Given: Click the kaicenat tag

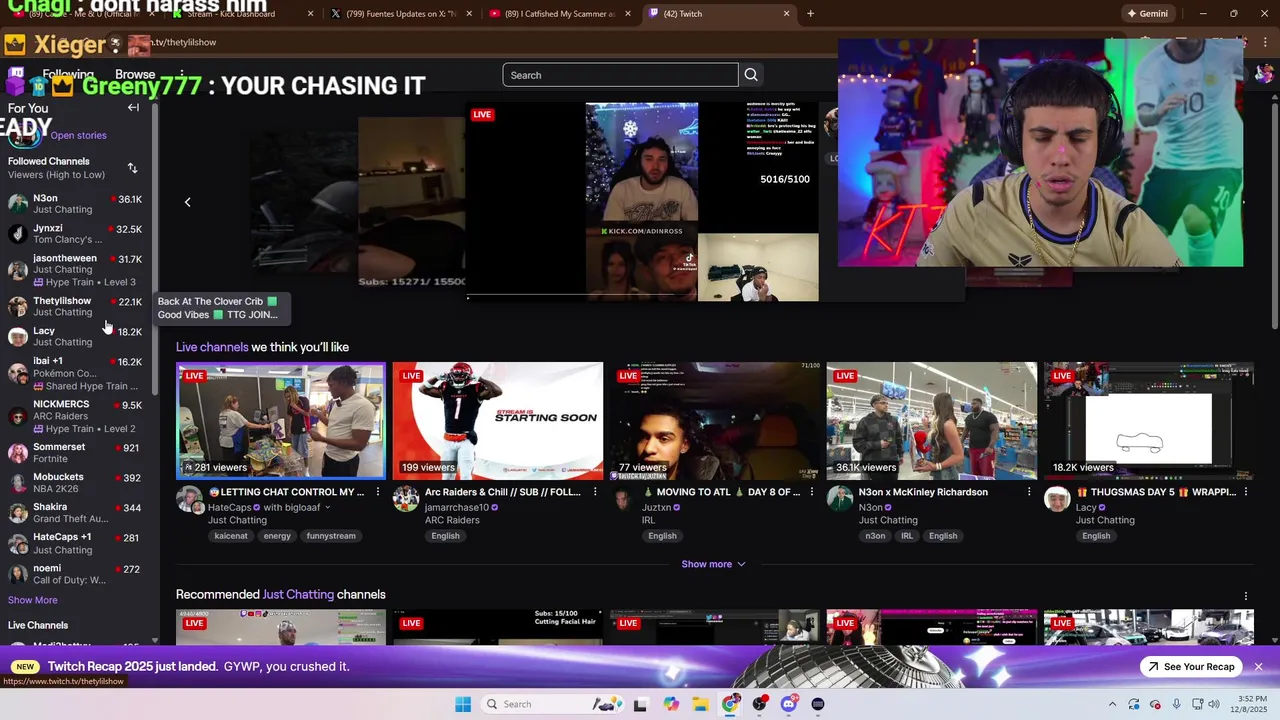Looking at the screenshot, I should click(231, 536).
